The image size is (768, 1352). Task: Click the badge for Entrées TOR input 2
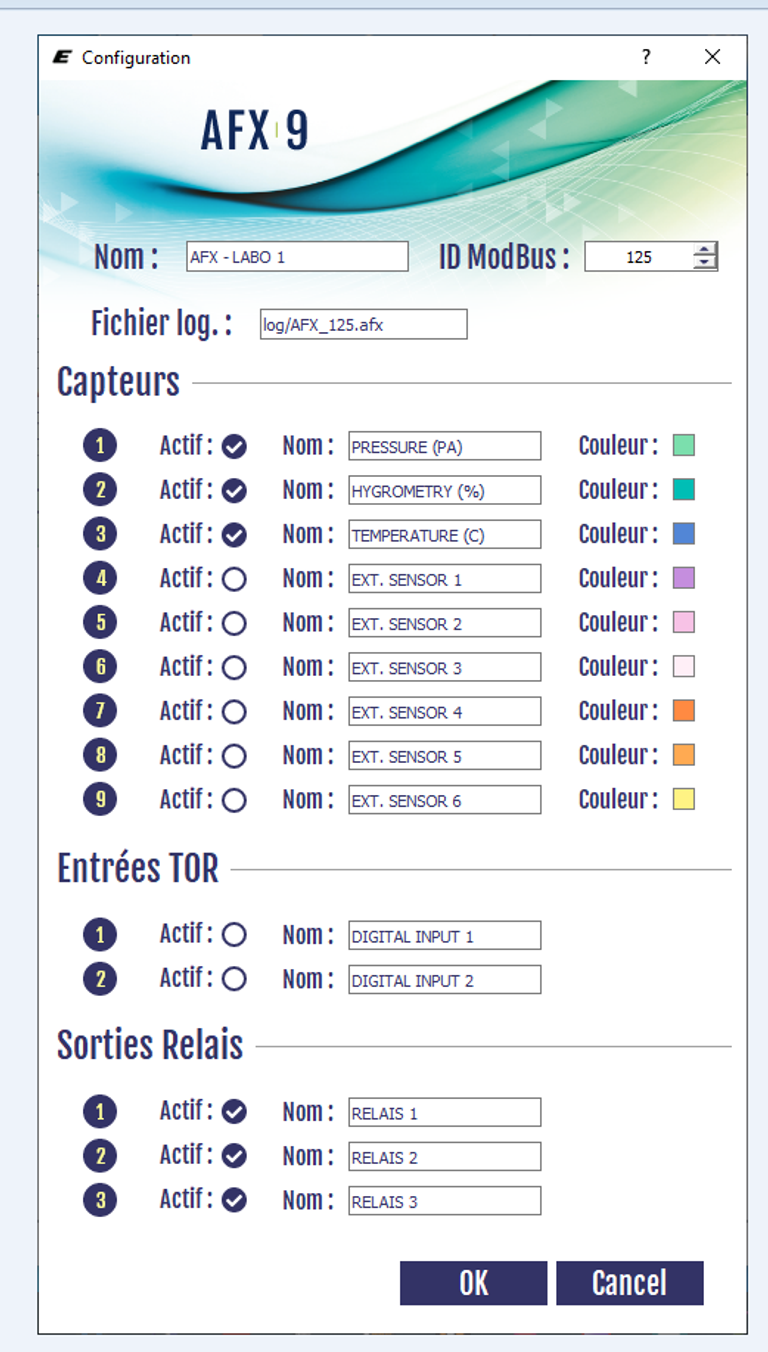coord(99,979)
